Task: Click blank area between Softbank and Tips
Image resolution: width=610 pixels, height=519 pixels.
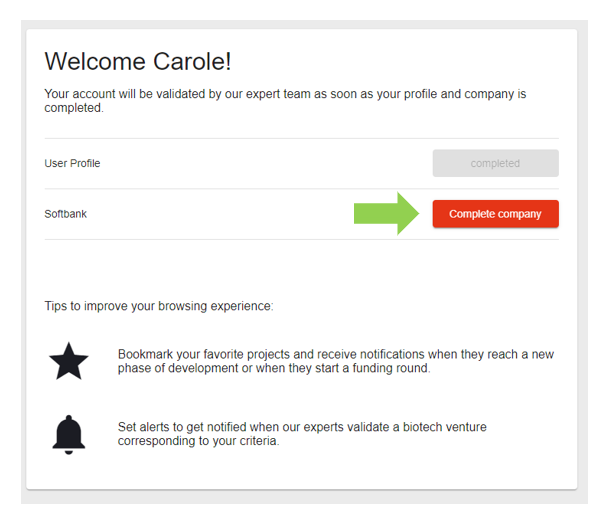Action: tap(301, 270)
